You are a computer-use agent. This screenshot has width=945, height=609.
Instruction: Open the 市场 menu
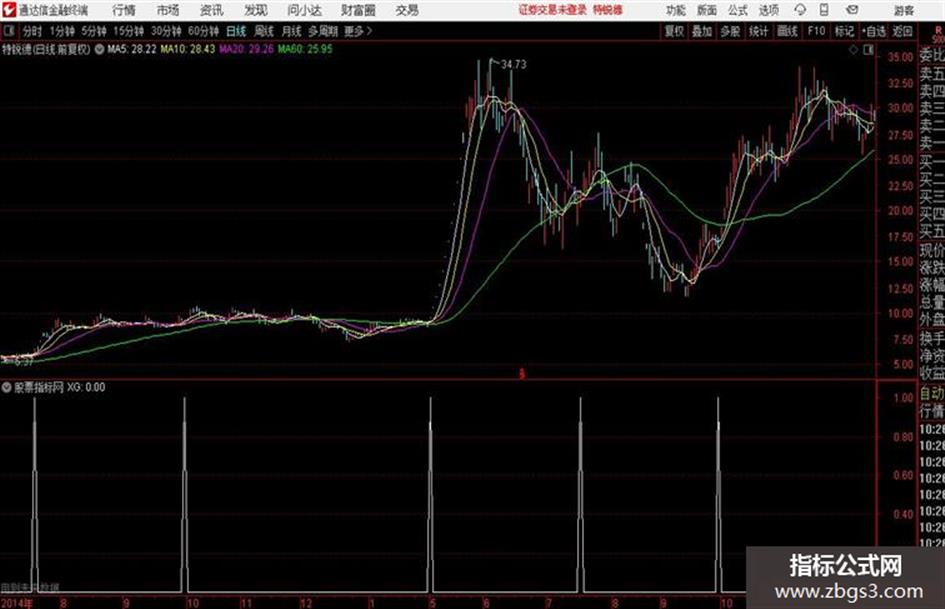tap(168, 10)
